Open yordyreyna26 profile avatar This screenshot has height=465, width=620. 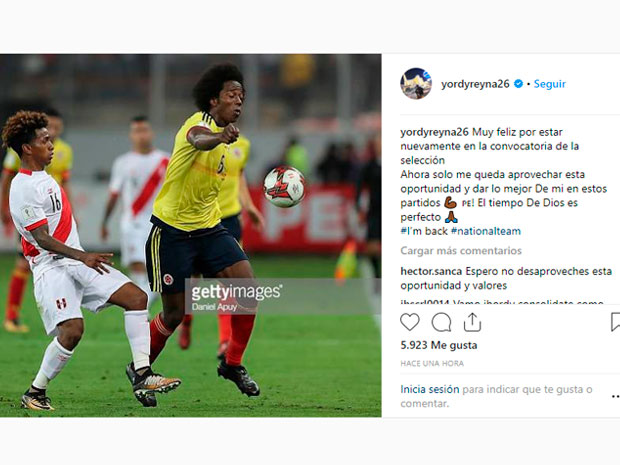[x=416, y=83]
